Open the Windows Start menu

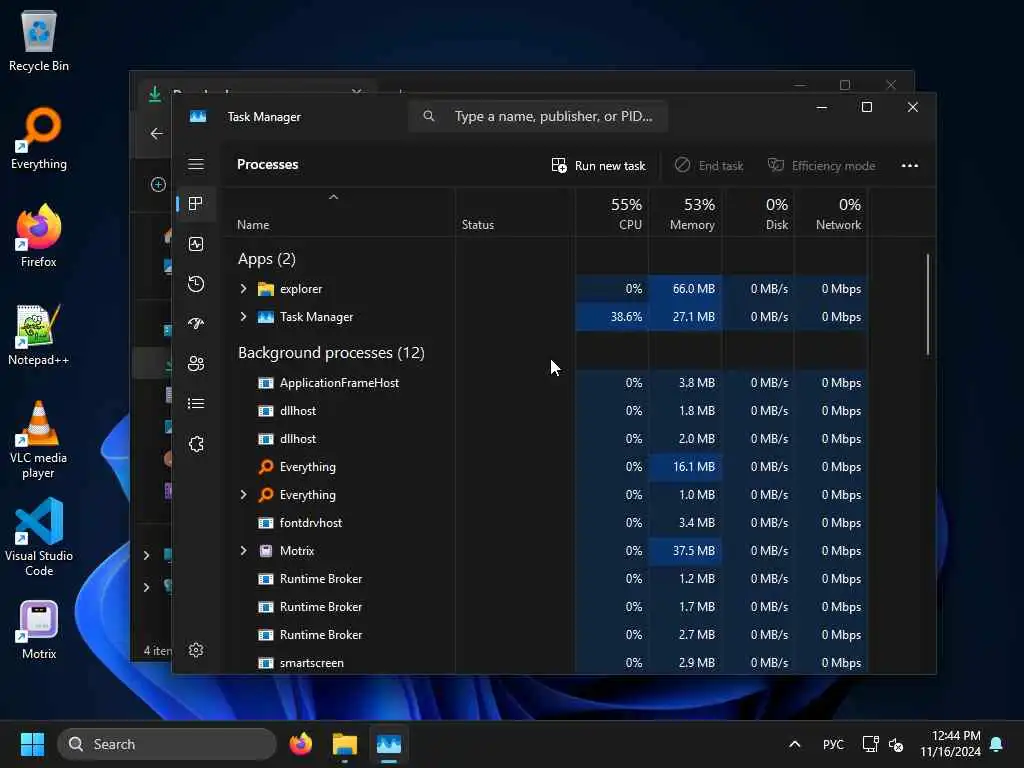(32, 744)
